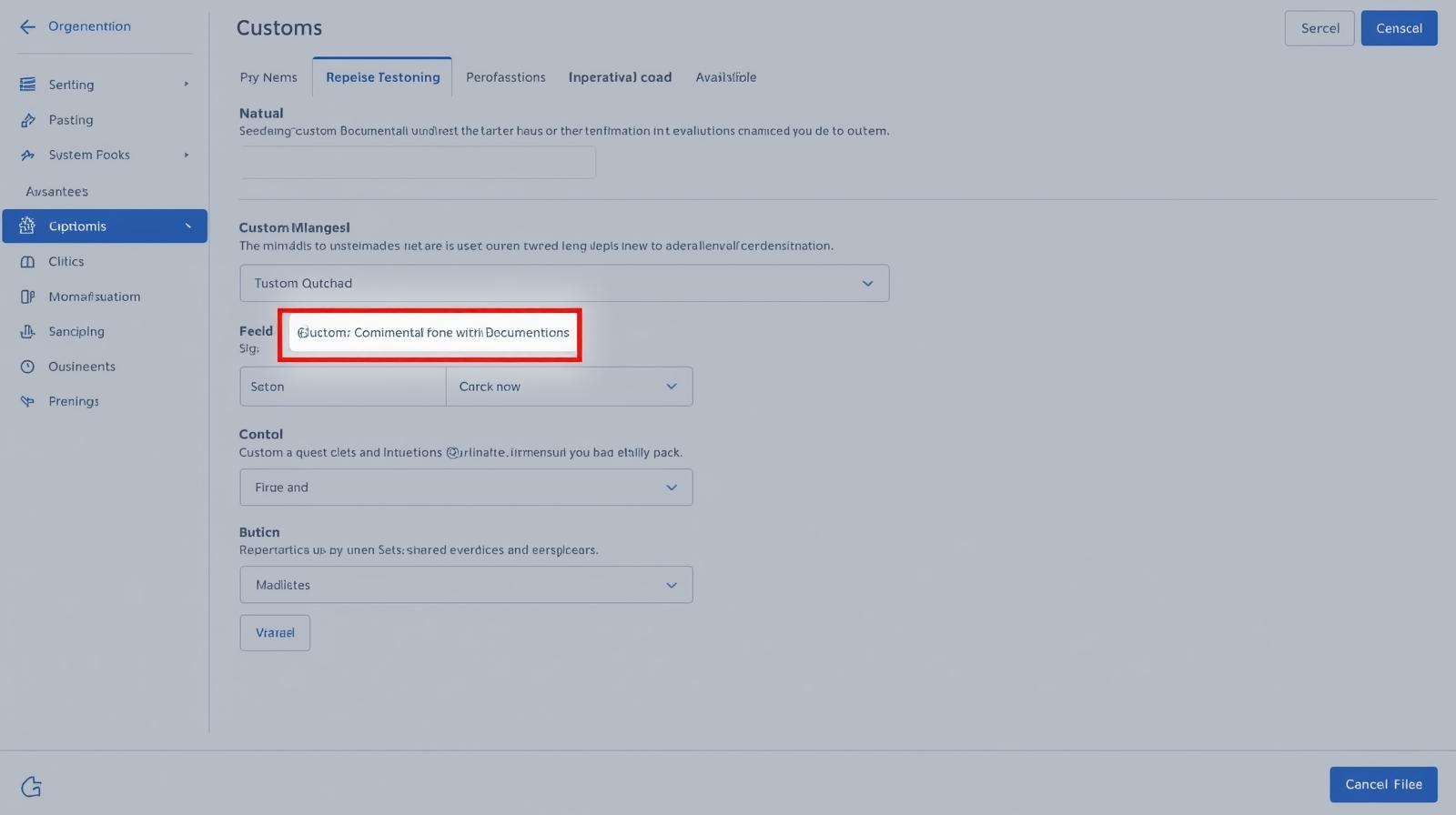Expand the System Fooks submenu arrow
The height and width of the screenshot is (815, 1456).
[x=187, y=156]
